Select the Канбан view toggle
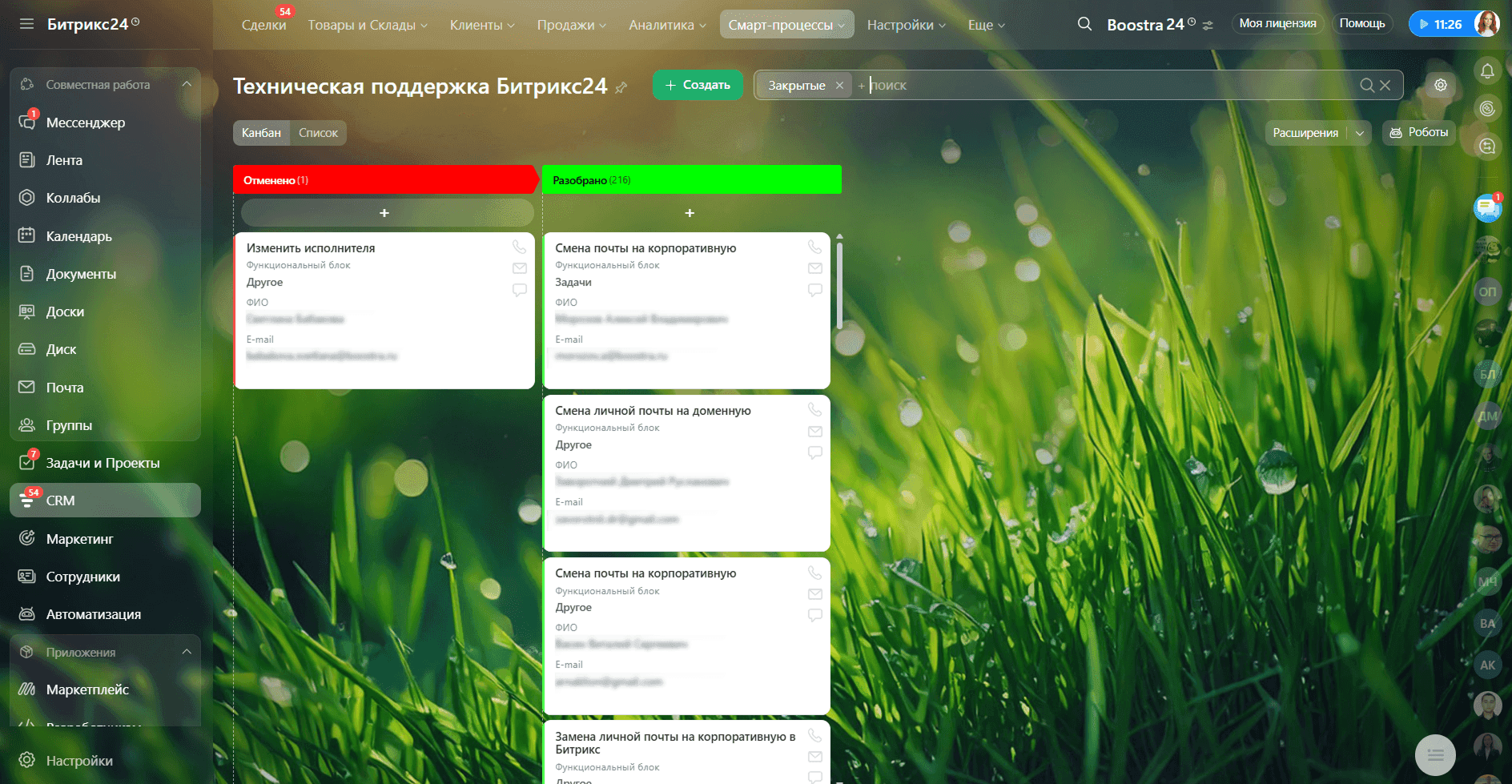This screenshot has height=784, width=1512. (x=261, y=133)
